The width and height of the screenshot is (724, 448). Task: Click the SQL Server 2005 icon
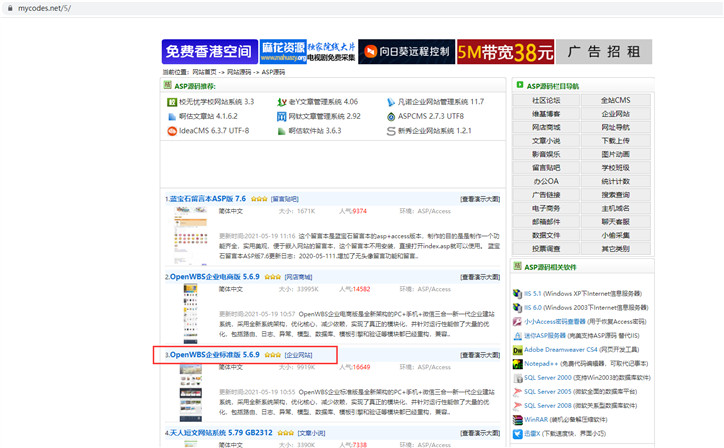point(517,392)
